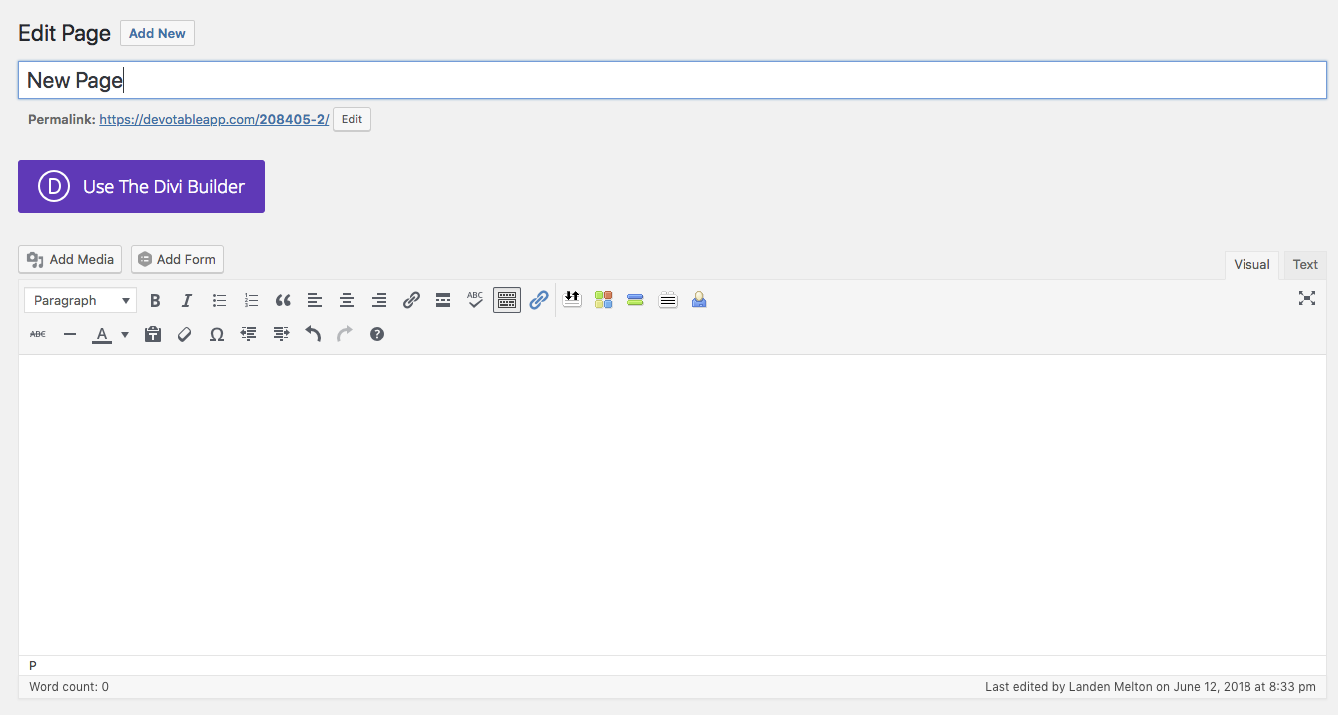Open the text color dropdown arrow
Screen dimensions: 1338x715
point(125,334)
